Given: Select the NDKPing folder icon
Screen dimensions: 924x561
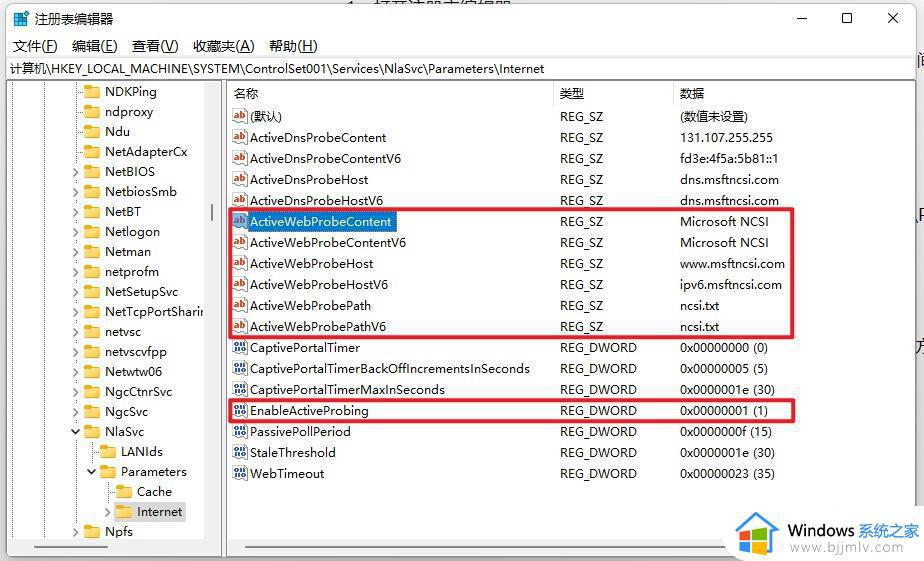Looking at the screenshot, I should 92,92.
